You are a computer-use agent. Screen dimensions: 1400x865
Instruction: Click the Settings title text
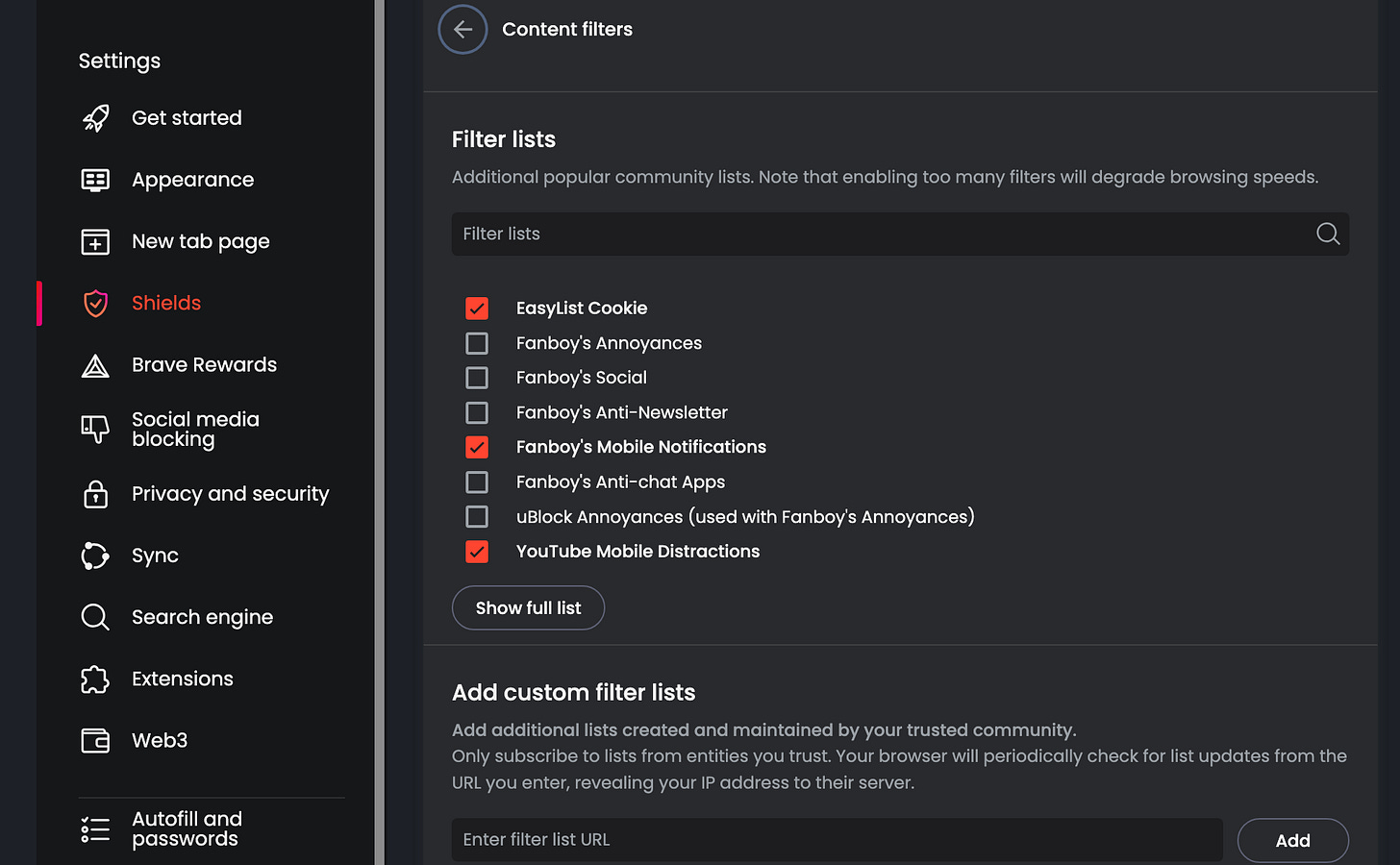coord(119,61)
